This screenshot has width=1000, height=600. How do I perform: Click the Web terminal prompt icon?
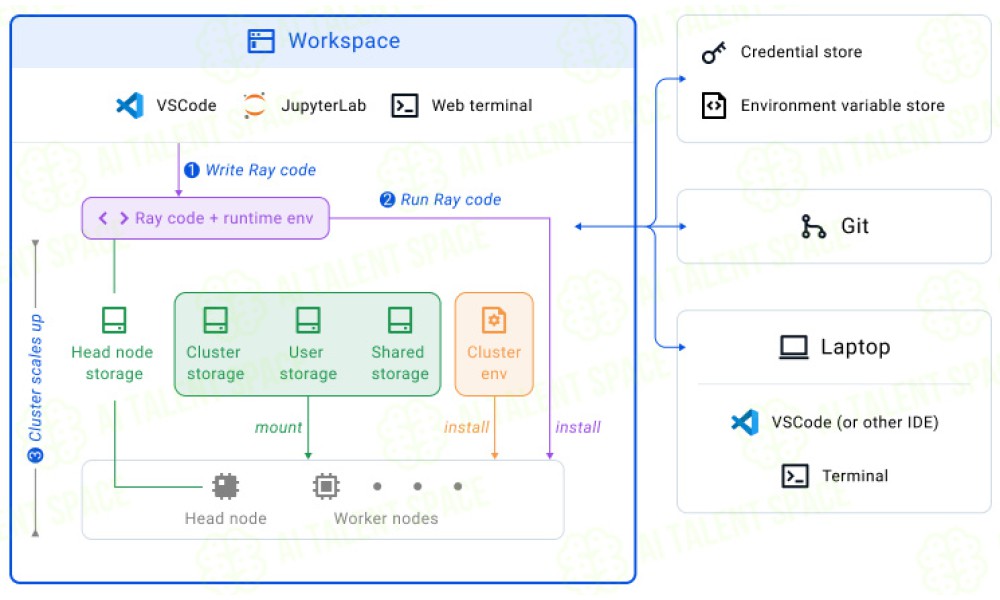404,105
